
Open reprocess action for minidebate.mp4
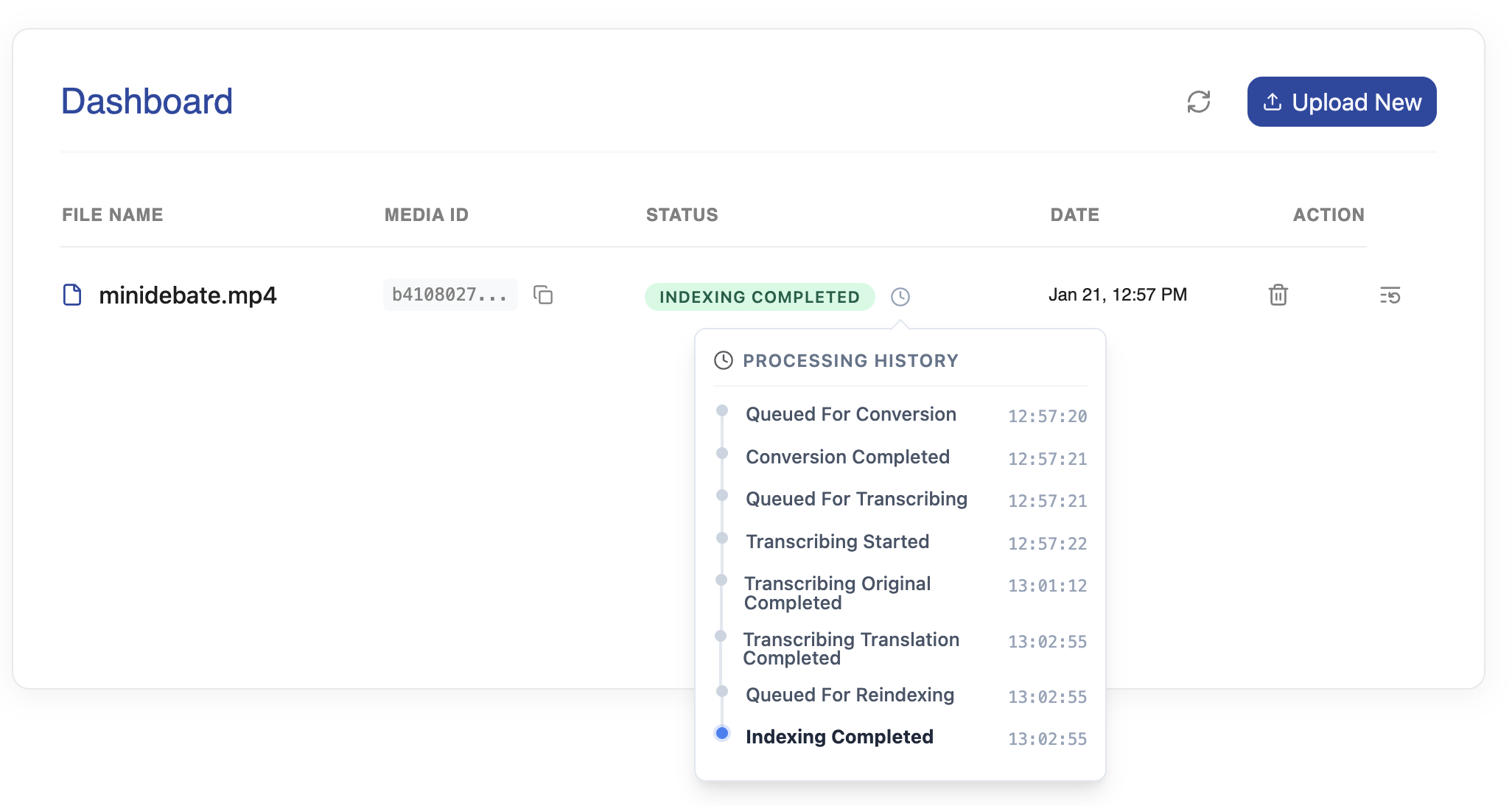[1390, 295]
